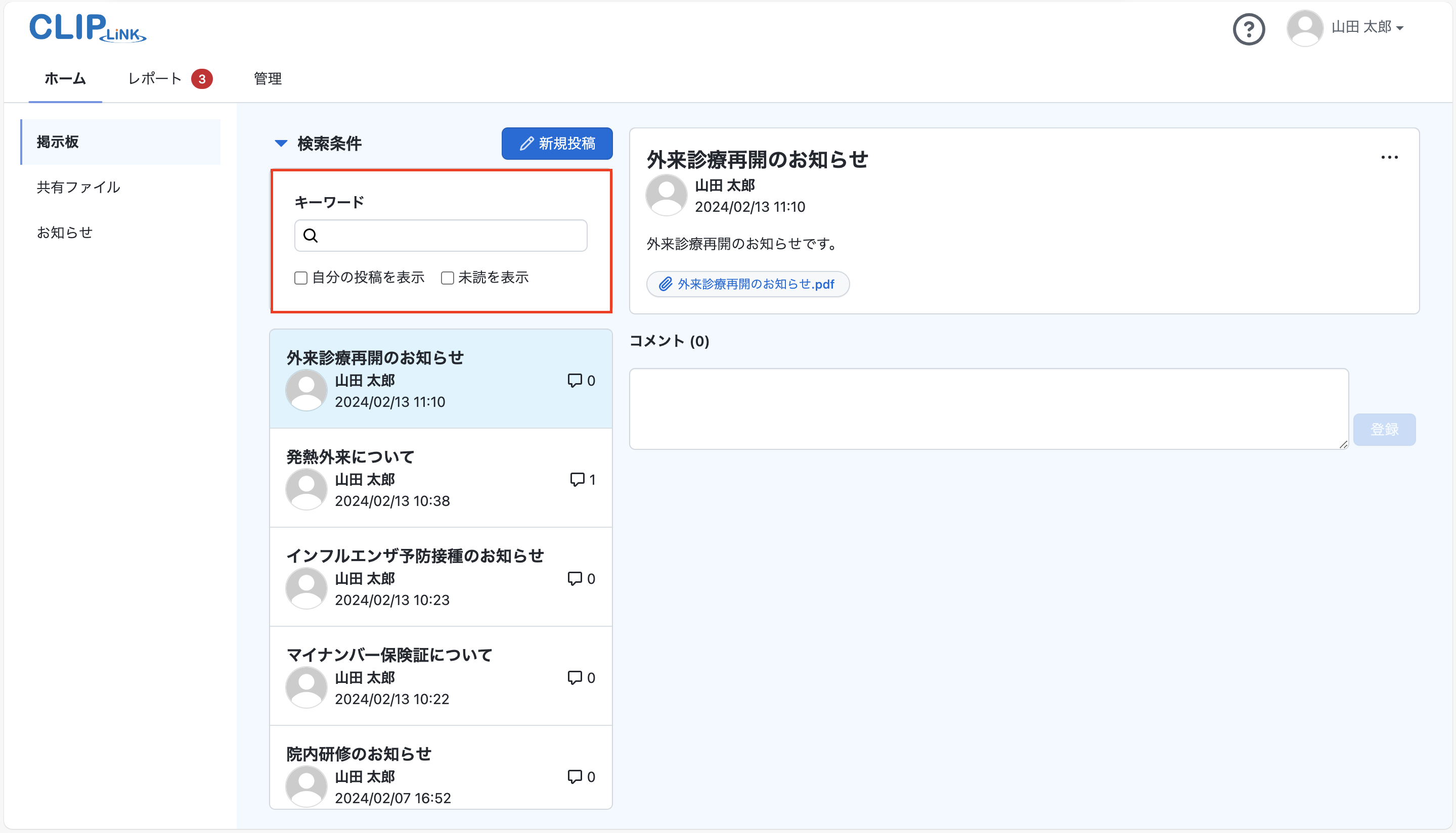Click the comment icon on 発熱外来について post
1456x833 pixels.
tap(577, 479)
